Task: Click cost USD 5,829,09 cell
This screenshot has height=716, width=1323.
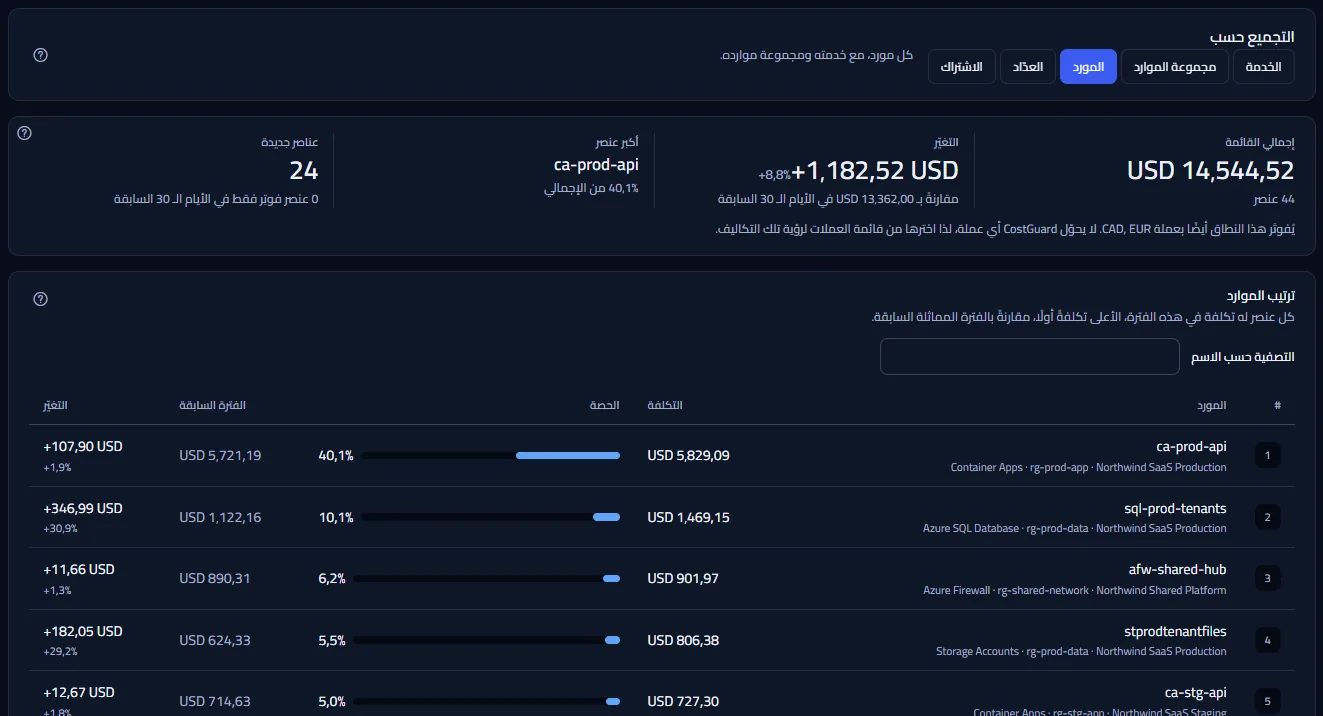Action: tap(689, 455)
